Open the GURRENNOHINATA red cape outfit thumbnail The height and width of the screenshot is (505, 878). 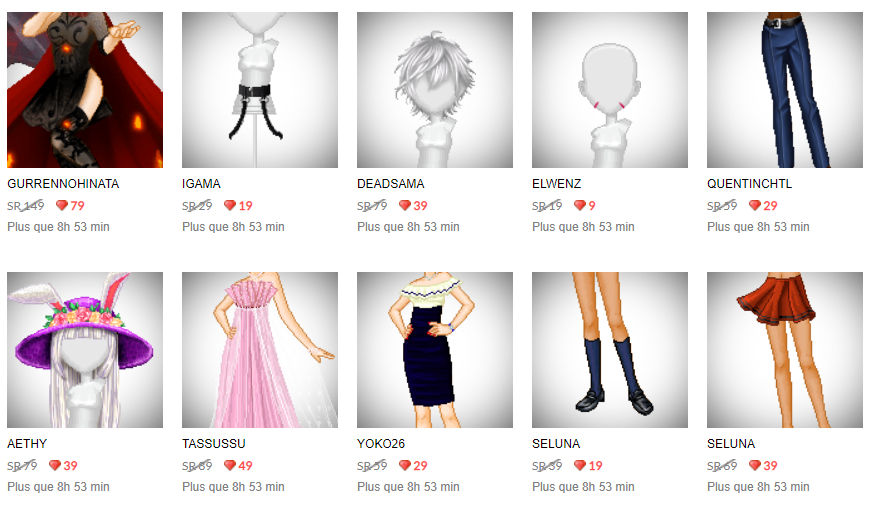click(x=85, y=90)
